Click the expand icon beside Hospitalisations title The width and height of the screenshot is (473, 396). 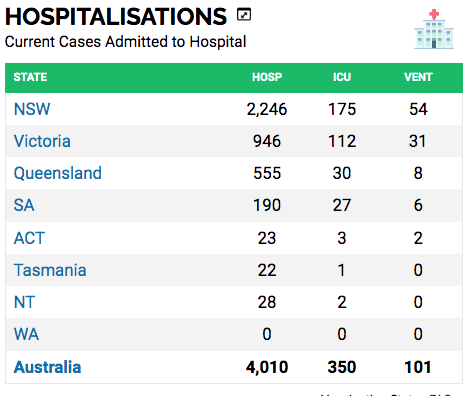click(244, 15)
